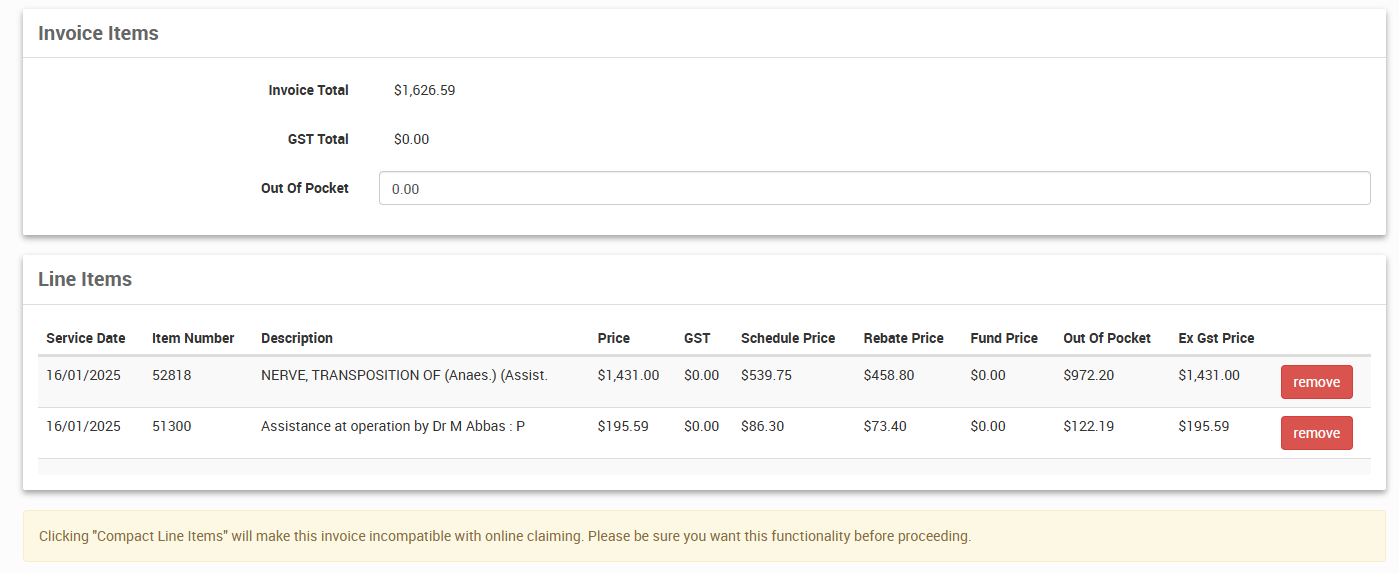Image resolution: width=1399 pixels, height=574 pixels.
Task: Click the Service Date column header
Action: 86,338
